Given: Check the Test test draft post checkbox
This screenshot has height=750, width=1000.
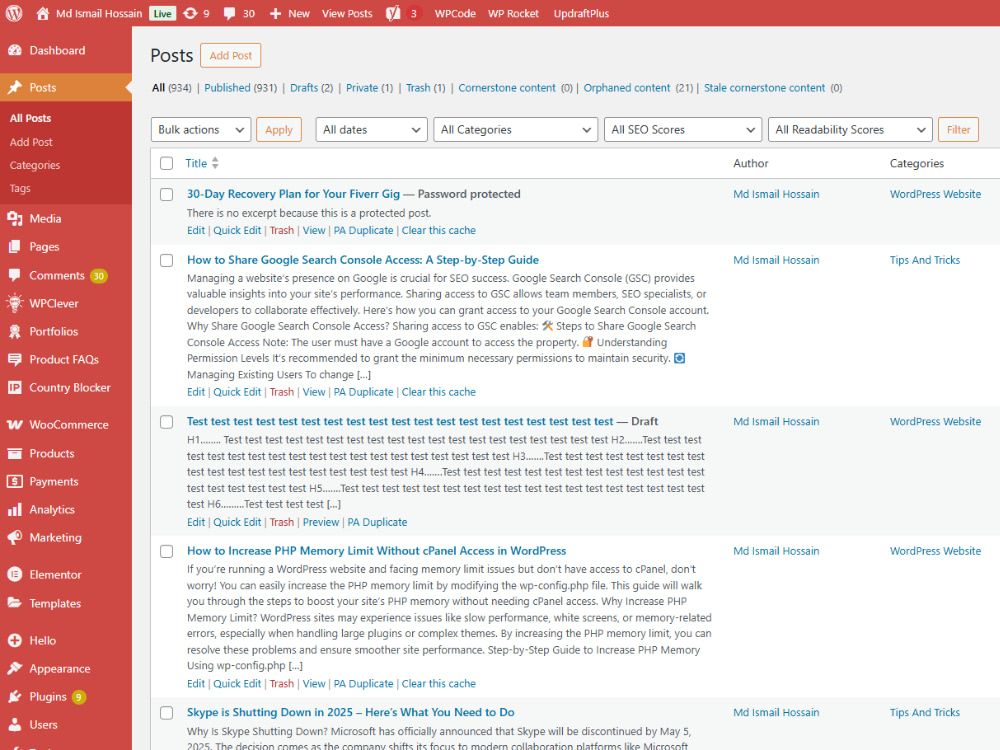Looking at the screenshot, I should 166,422.
